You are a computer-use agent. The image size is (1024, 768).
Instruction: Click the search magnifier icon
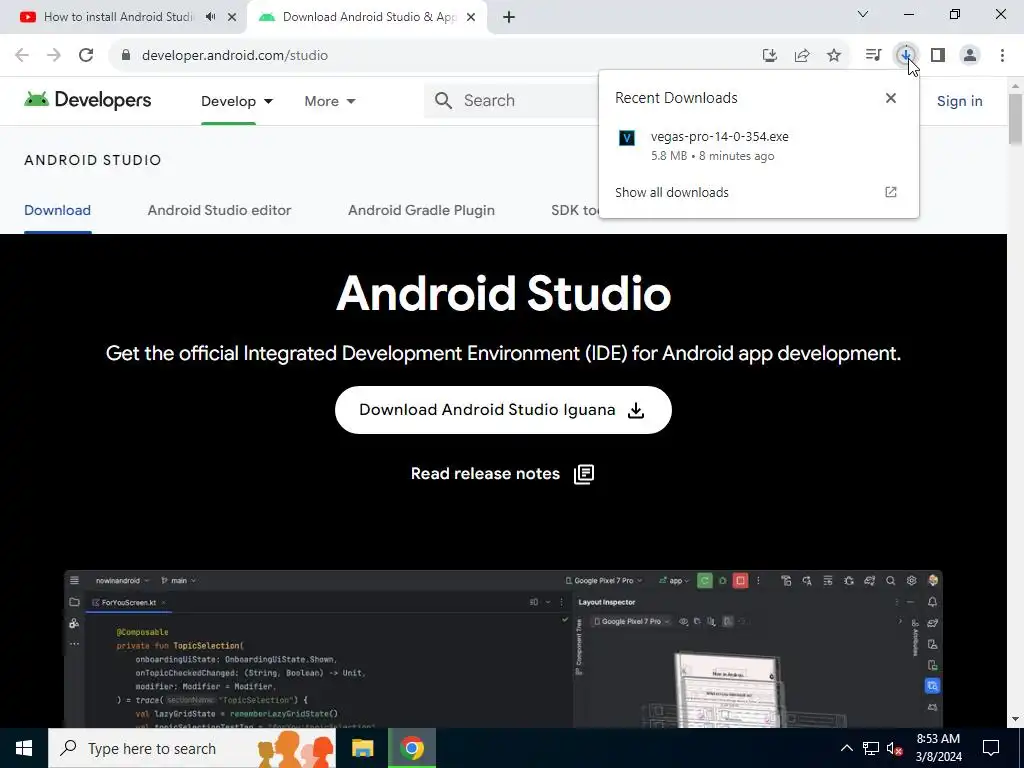tap(443, 101)
